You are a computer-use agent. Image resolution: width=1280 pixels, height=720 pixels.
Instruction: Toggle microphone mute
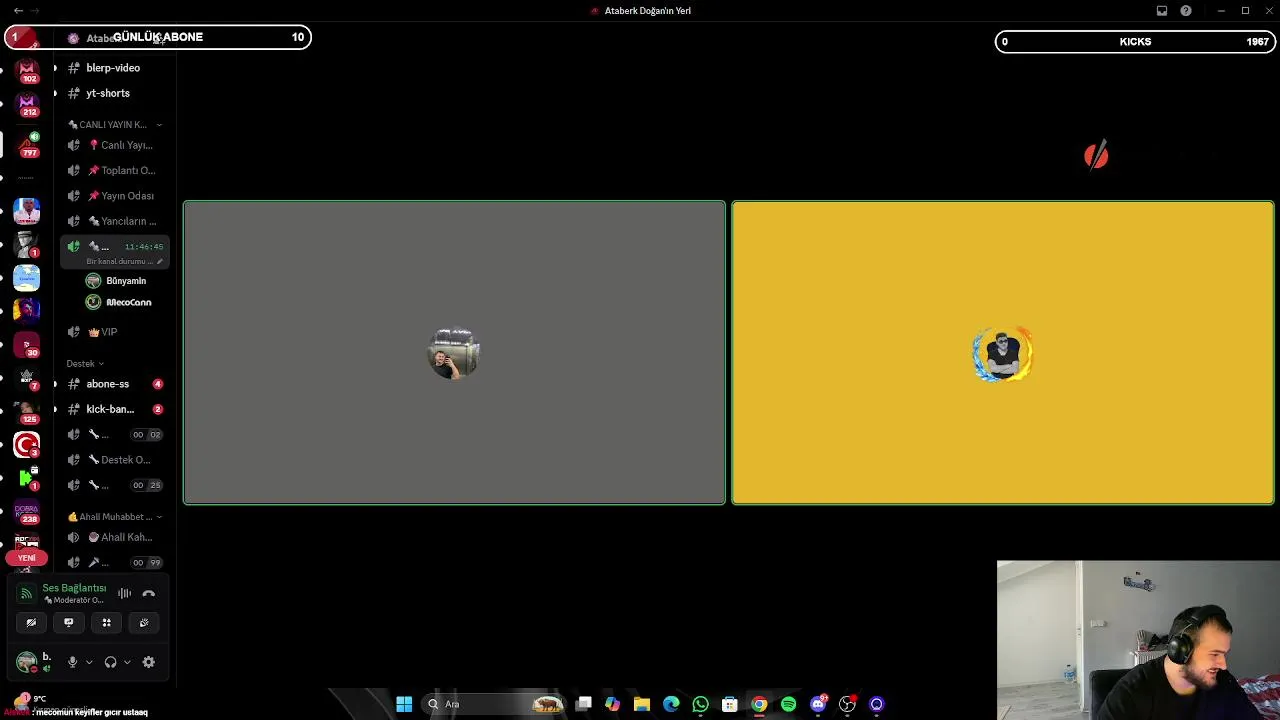click(72, 662)
